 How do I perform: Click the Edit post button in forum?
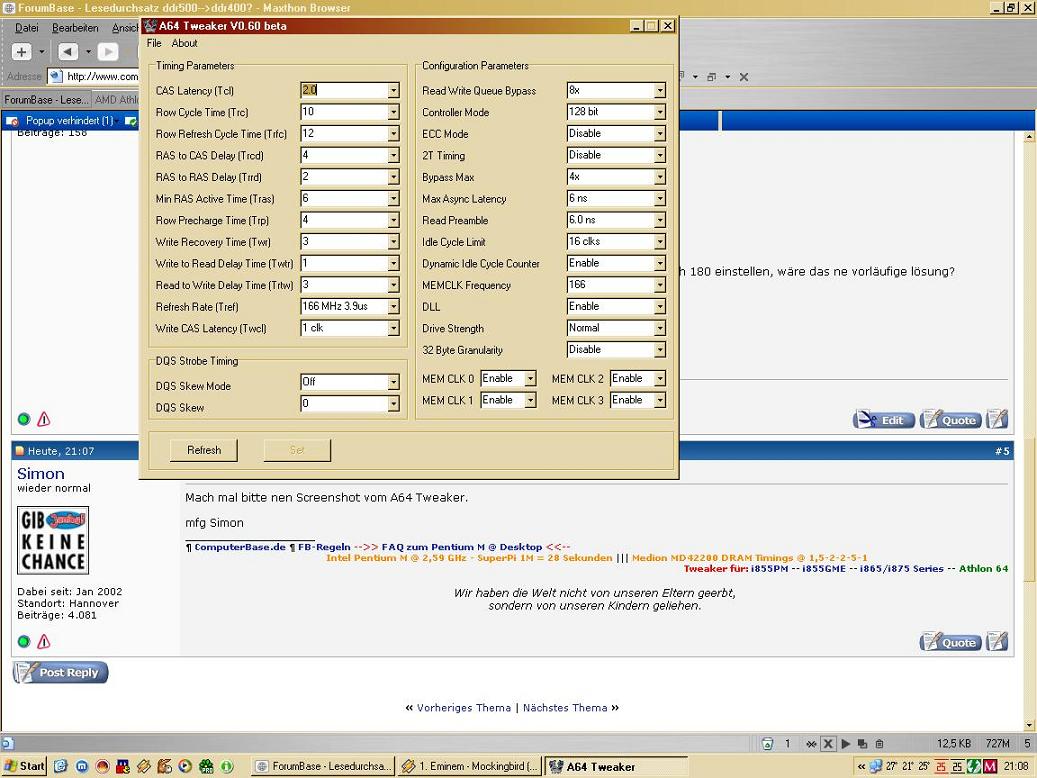pos(884,419)
